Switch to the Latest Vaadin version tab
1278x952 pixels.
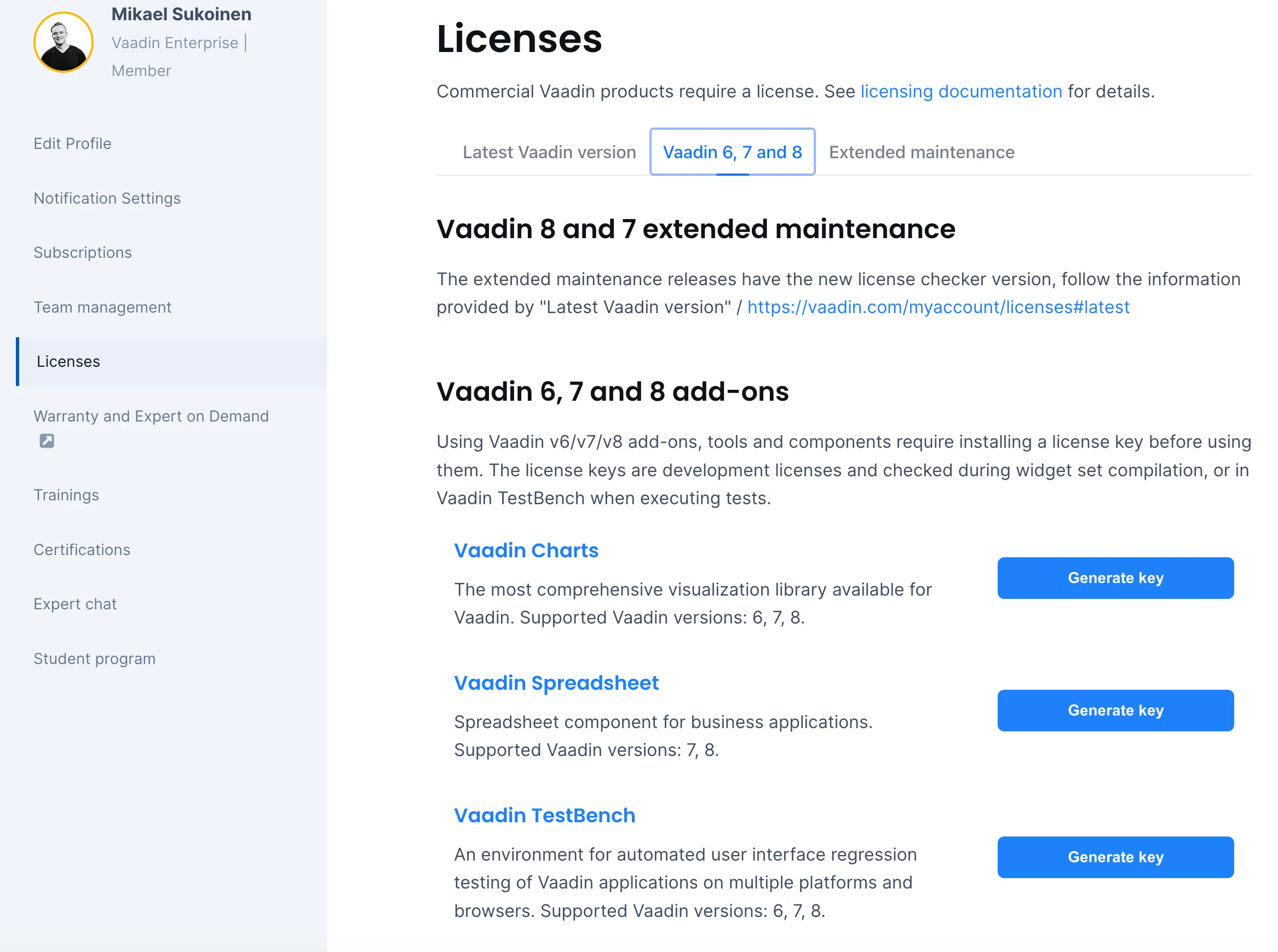click(x=549, y=152)
